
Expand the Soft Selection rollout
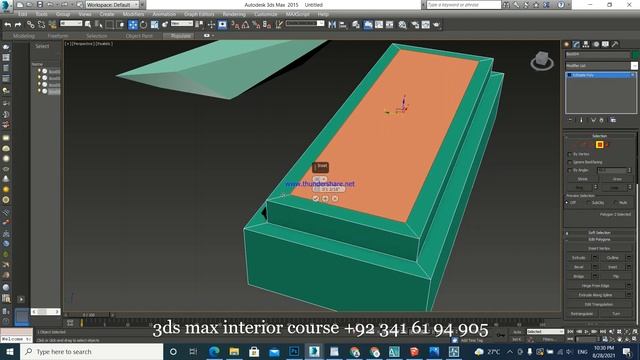click(x=599, y=233)
